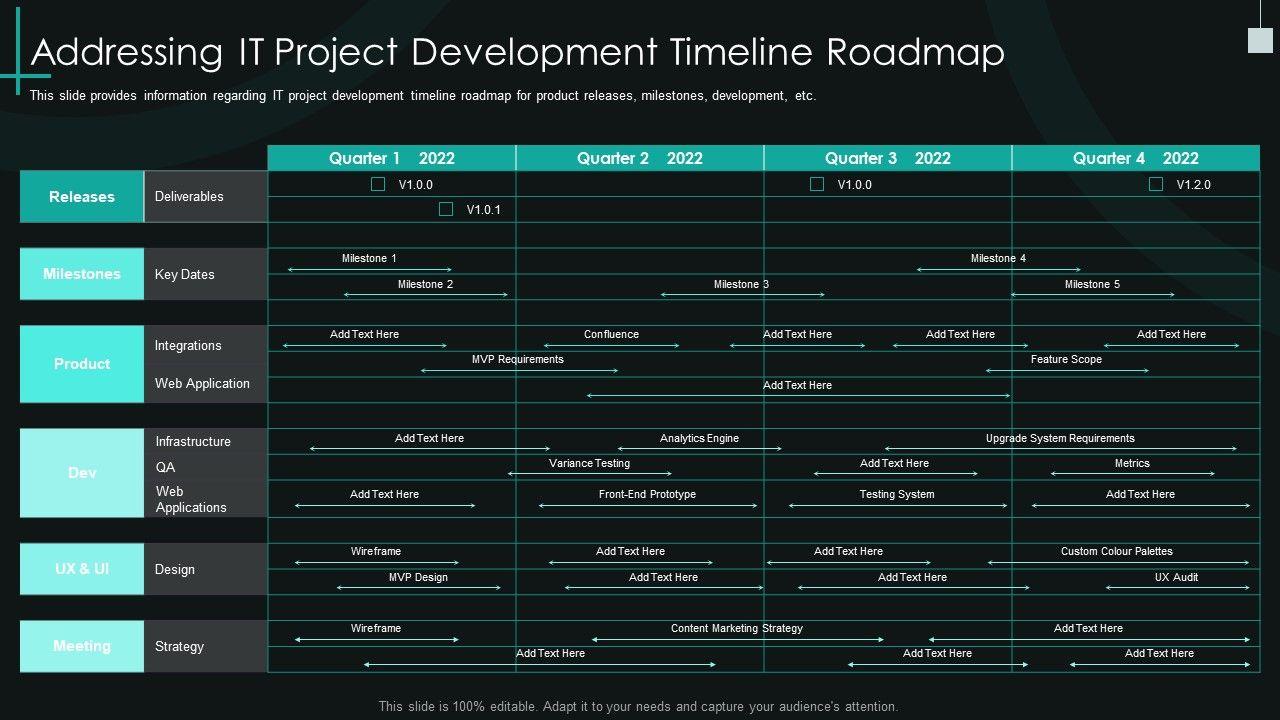Check the V1.2.0 release checkbox
This screenshot has width=1280, height=720.
1156,184
